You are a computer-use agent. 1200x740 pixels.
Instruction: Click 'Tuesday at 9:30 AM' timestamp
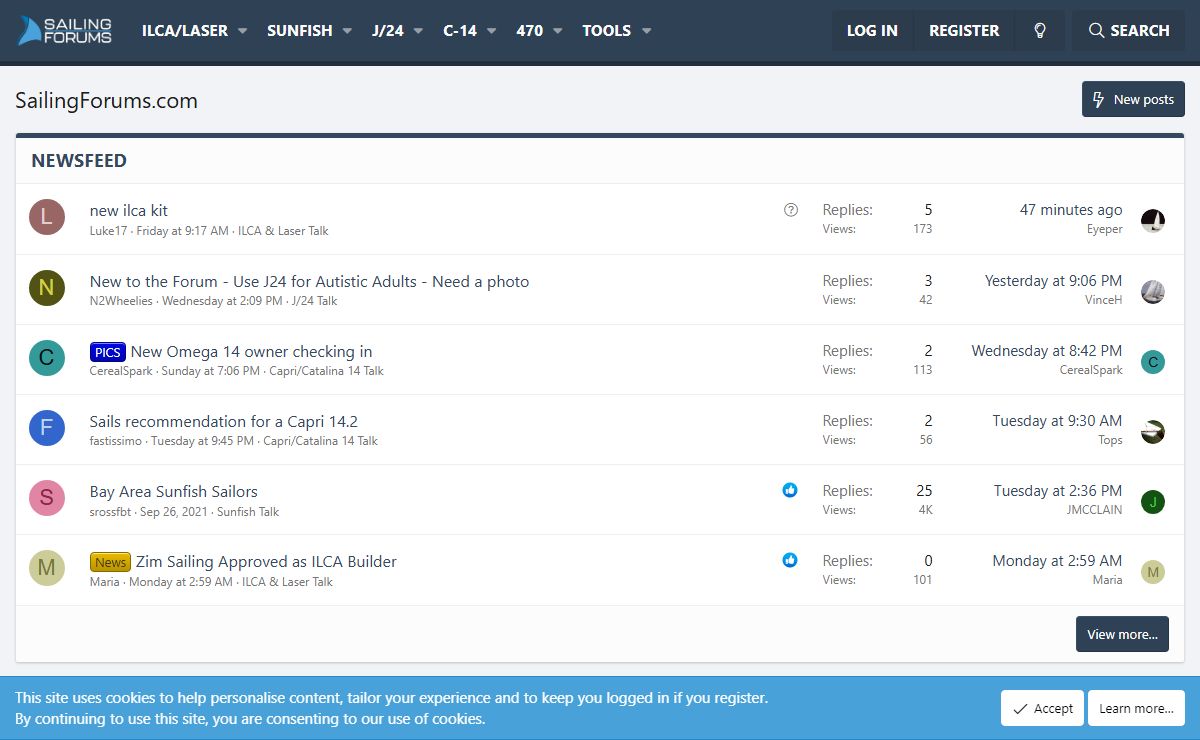(1057, 421)
